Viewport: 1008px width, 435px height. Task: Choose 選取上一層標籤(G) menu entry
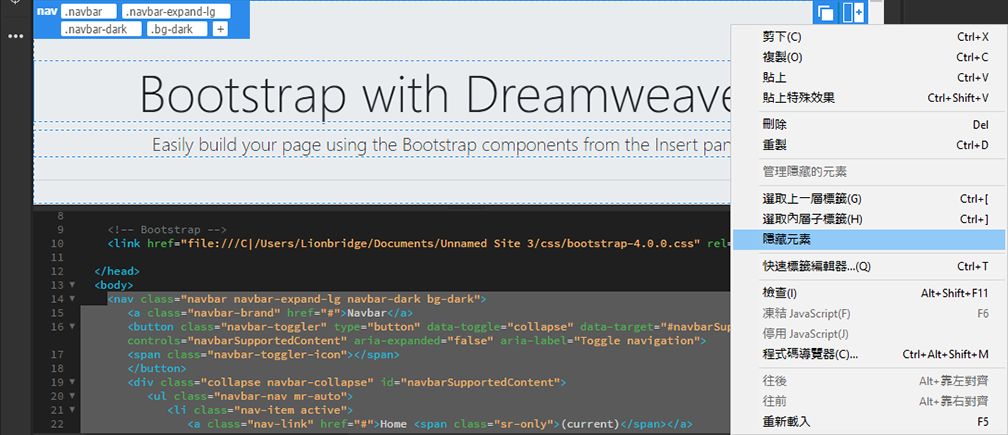click(868, 199)
